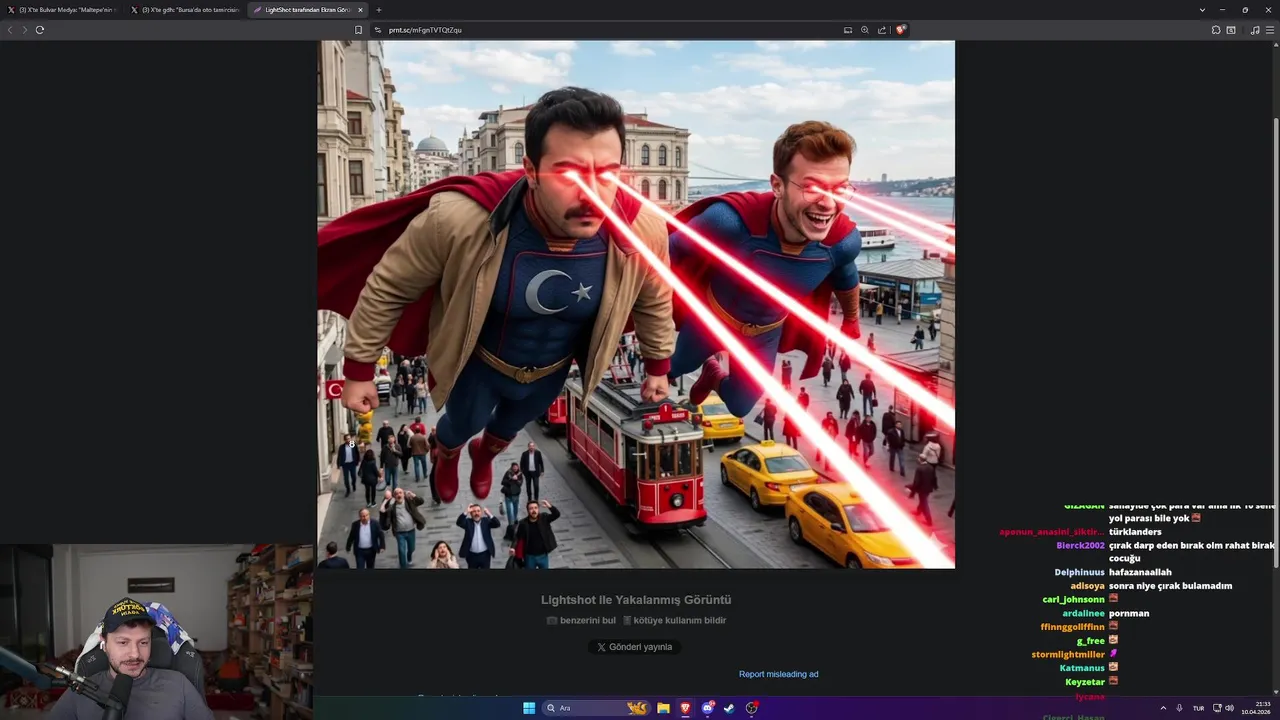Open the zoom magnifier in address bar
The height and width of the screenshot is (720, 1280).
point(865,30)
